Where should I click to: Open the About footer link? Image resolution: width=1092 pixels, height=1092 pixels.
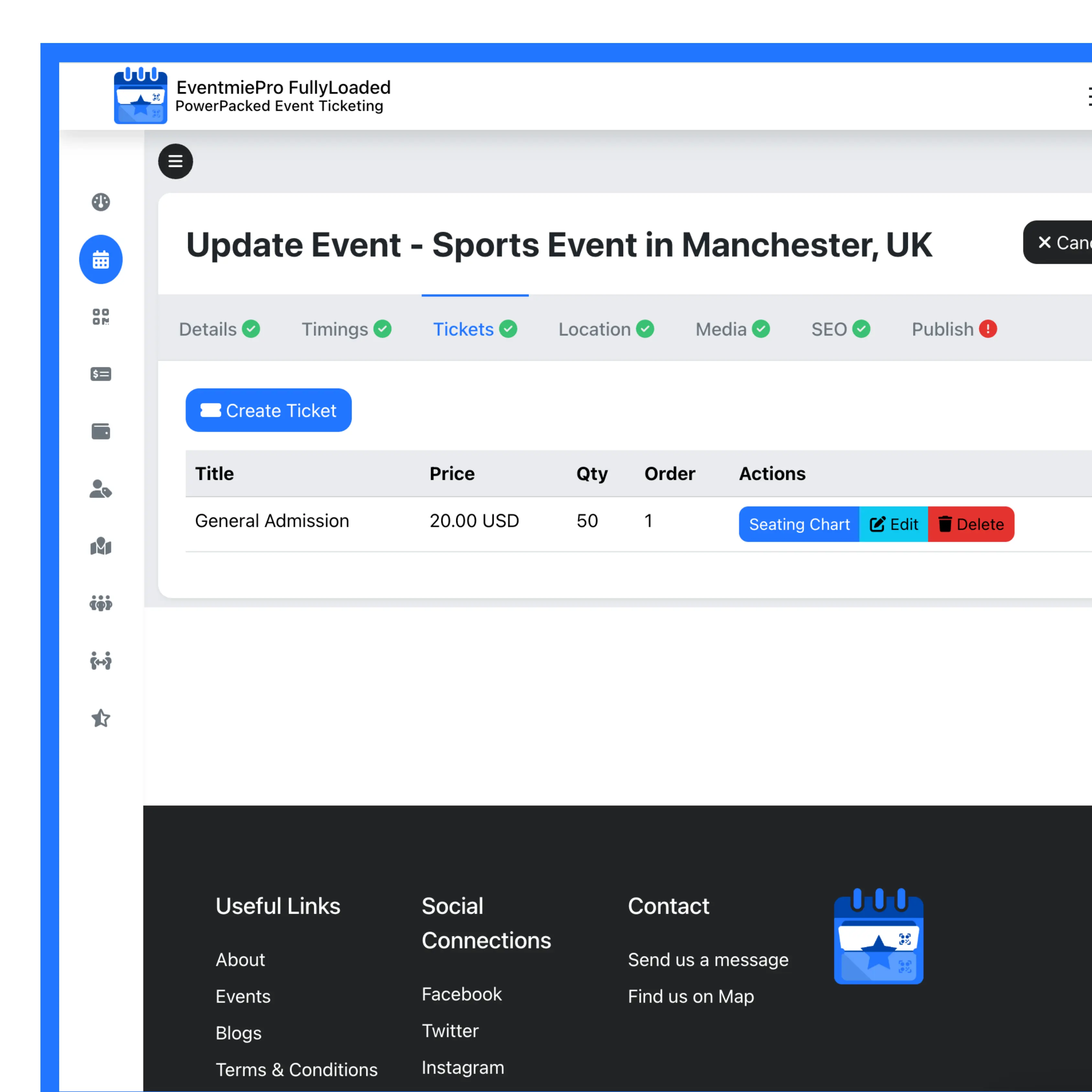coord(240,960)
